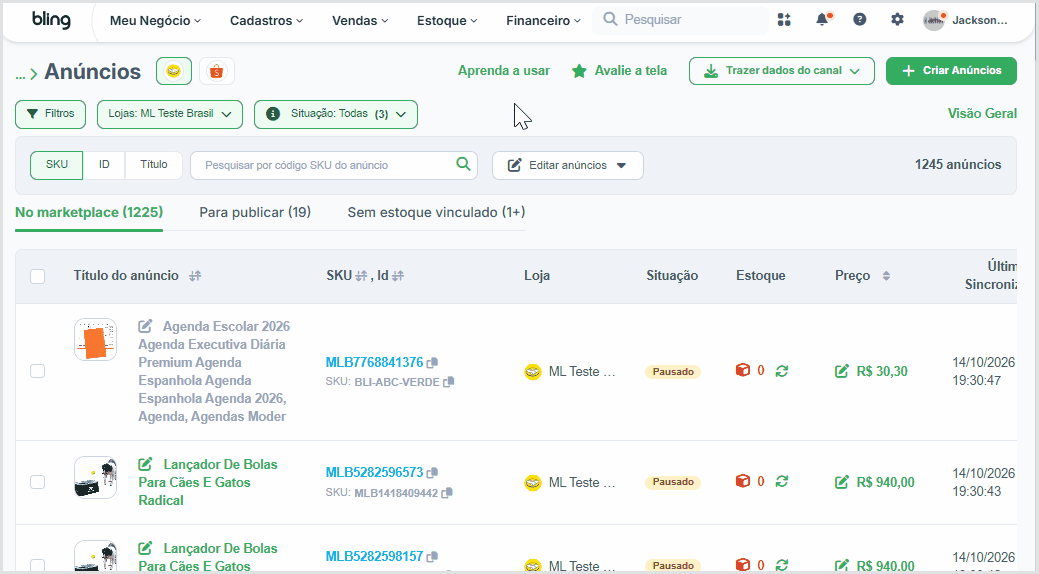This screenshot has width=1039, height=574.
Task: Select search by SKU option
Action: coord(56,165)
